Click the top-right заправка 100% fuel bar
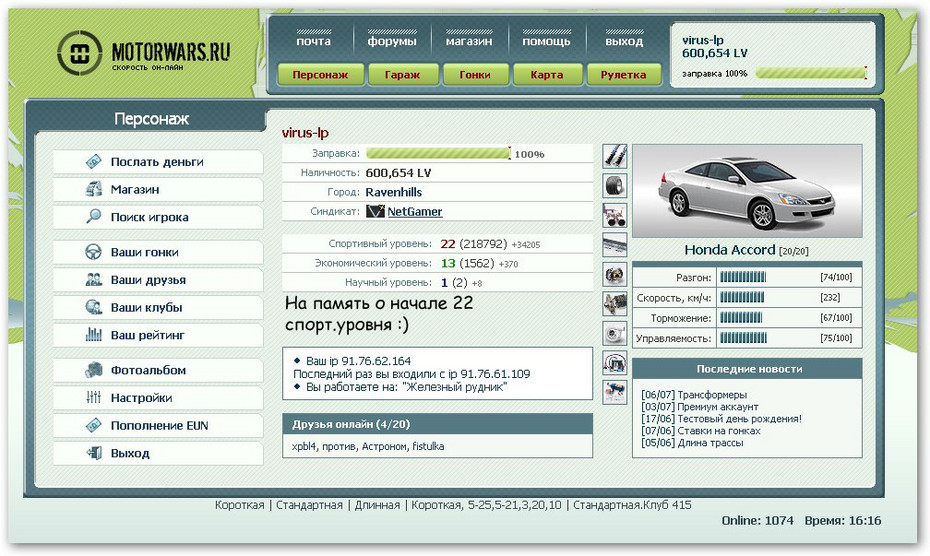The width and height of the screenshot is (930, 556). (811, 73)
